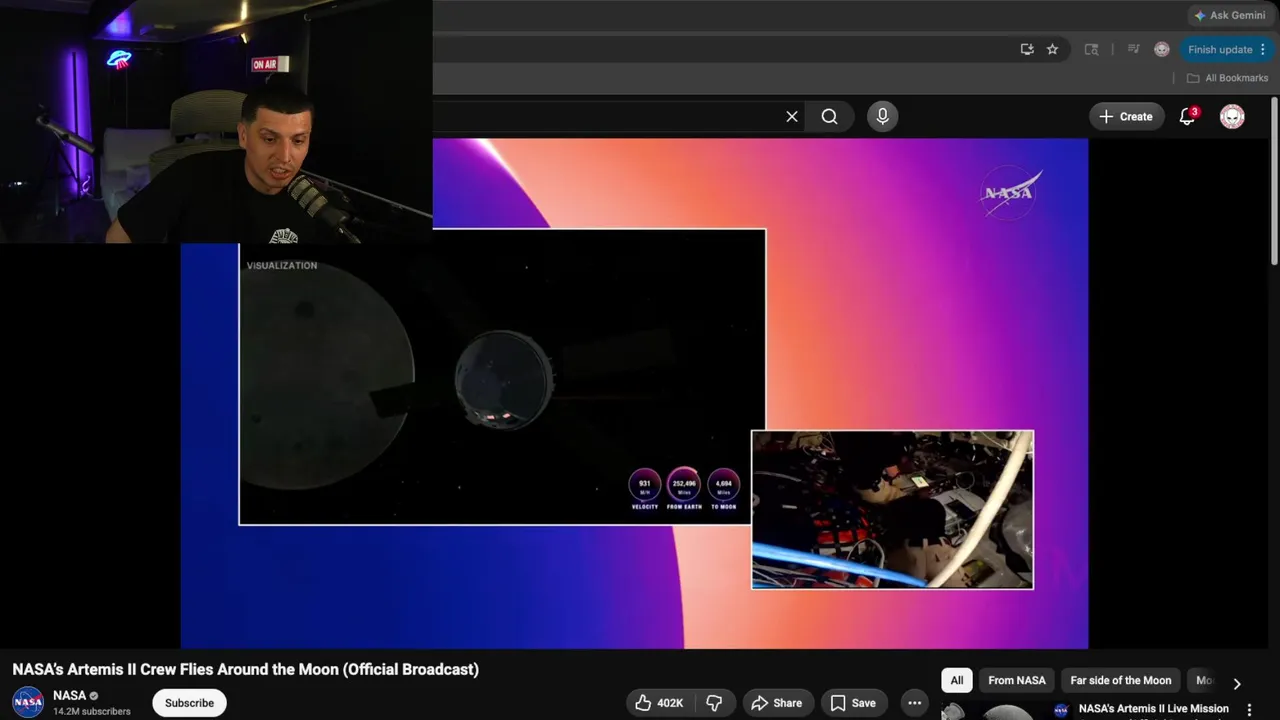Clear the YouTube search box

coord(792,116)
